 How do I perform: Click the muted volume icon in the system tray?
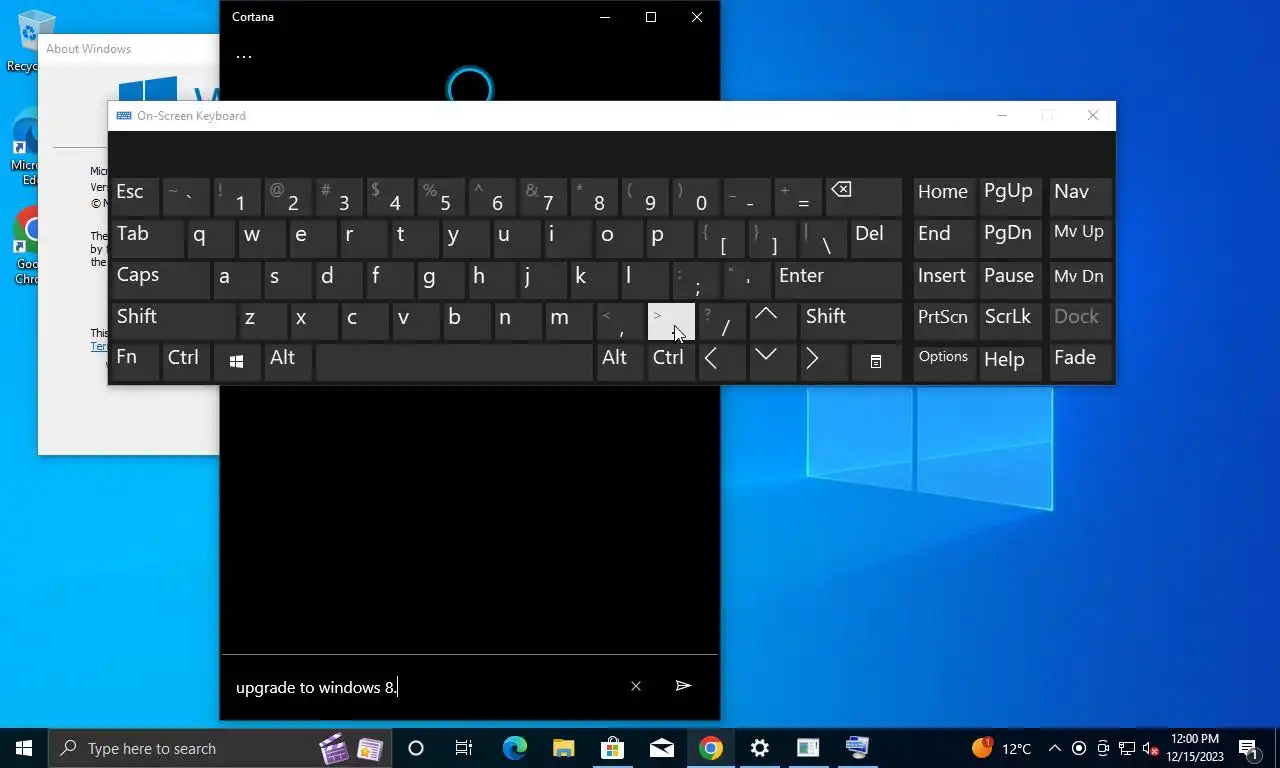pos(1151,748)
